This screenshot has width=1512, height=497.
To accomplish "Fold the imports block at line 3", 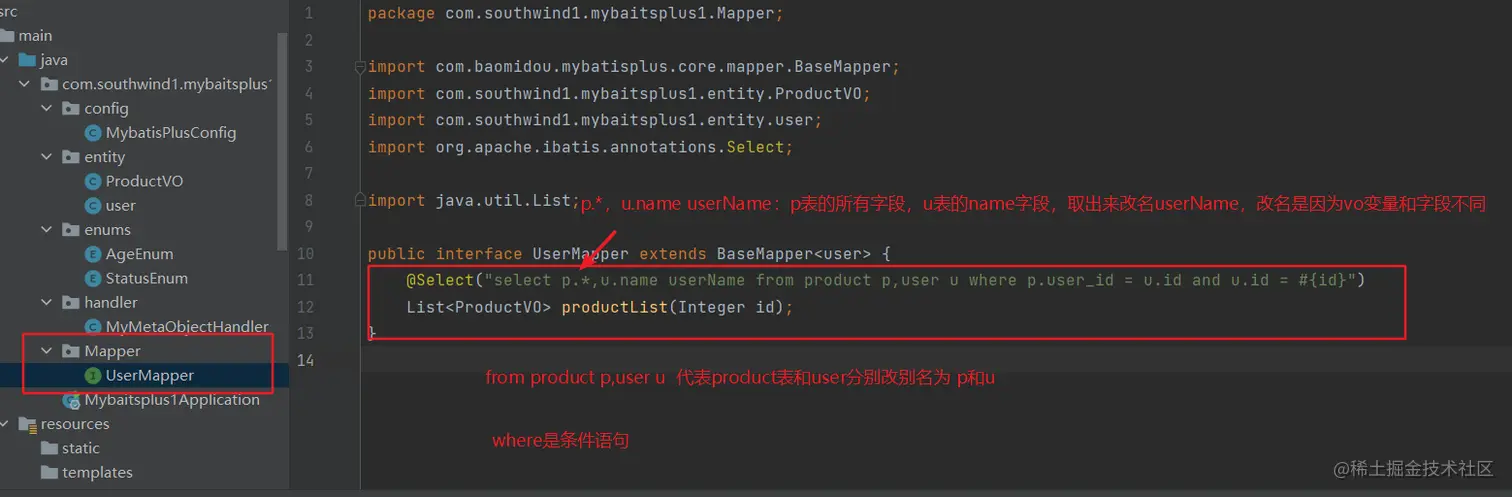I will [361, 67].
